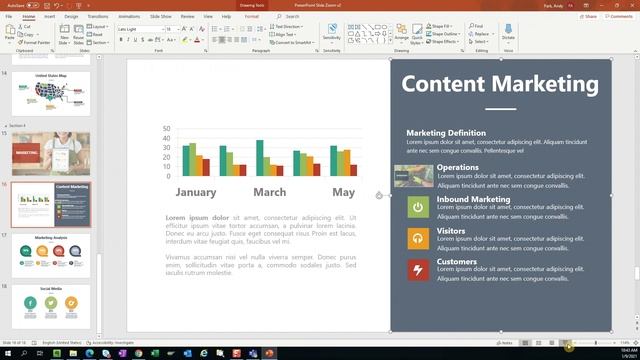Align text to the left
This screenshot has height=360, width=640.
tap(215, 40)
